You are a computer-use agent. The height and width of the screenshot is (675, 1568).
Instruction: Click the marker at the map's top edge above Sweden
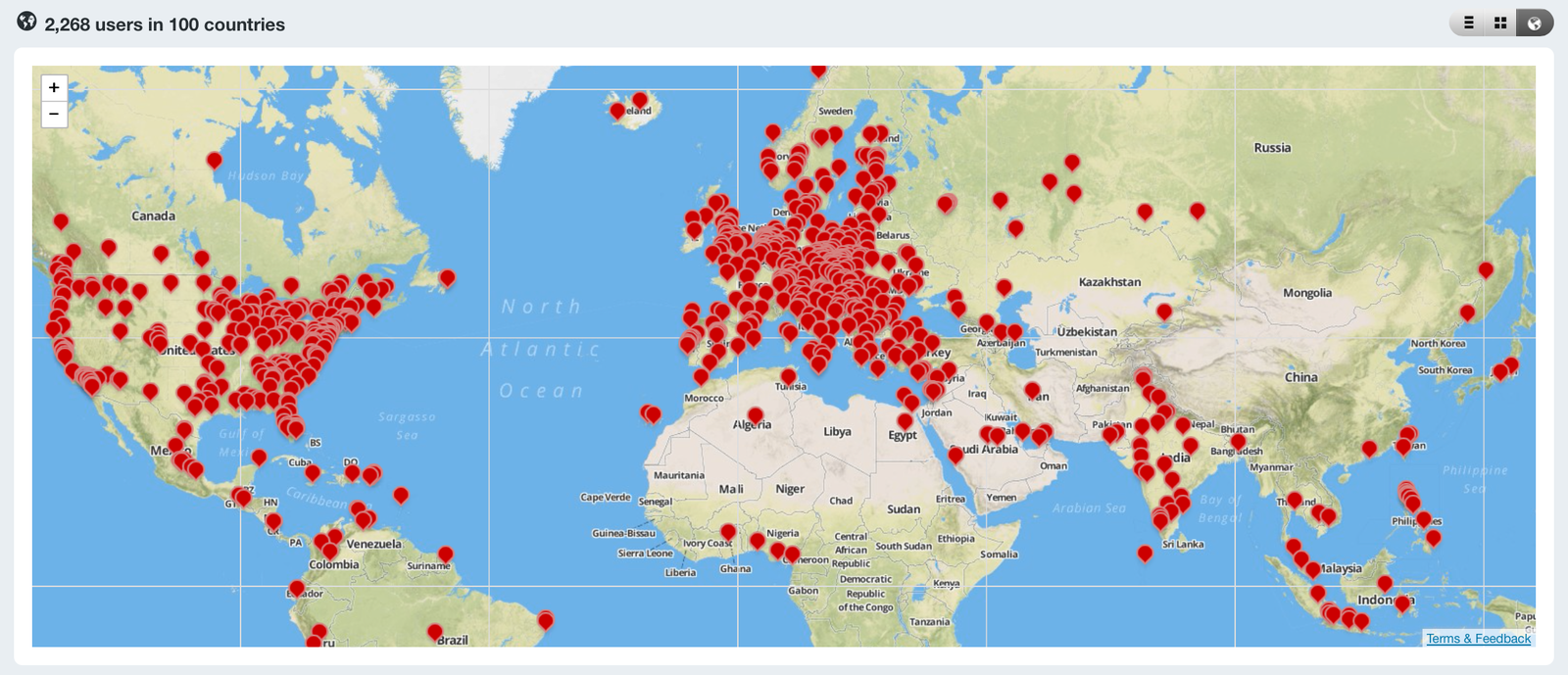(x=818, y=70)
